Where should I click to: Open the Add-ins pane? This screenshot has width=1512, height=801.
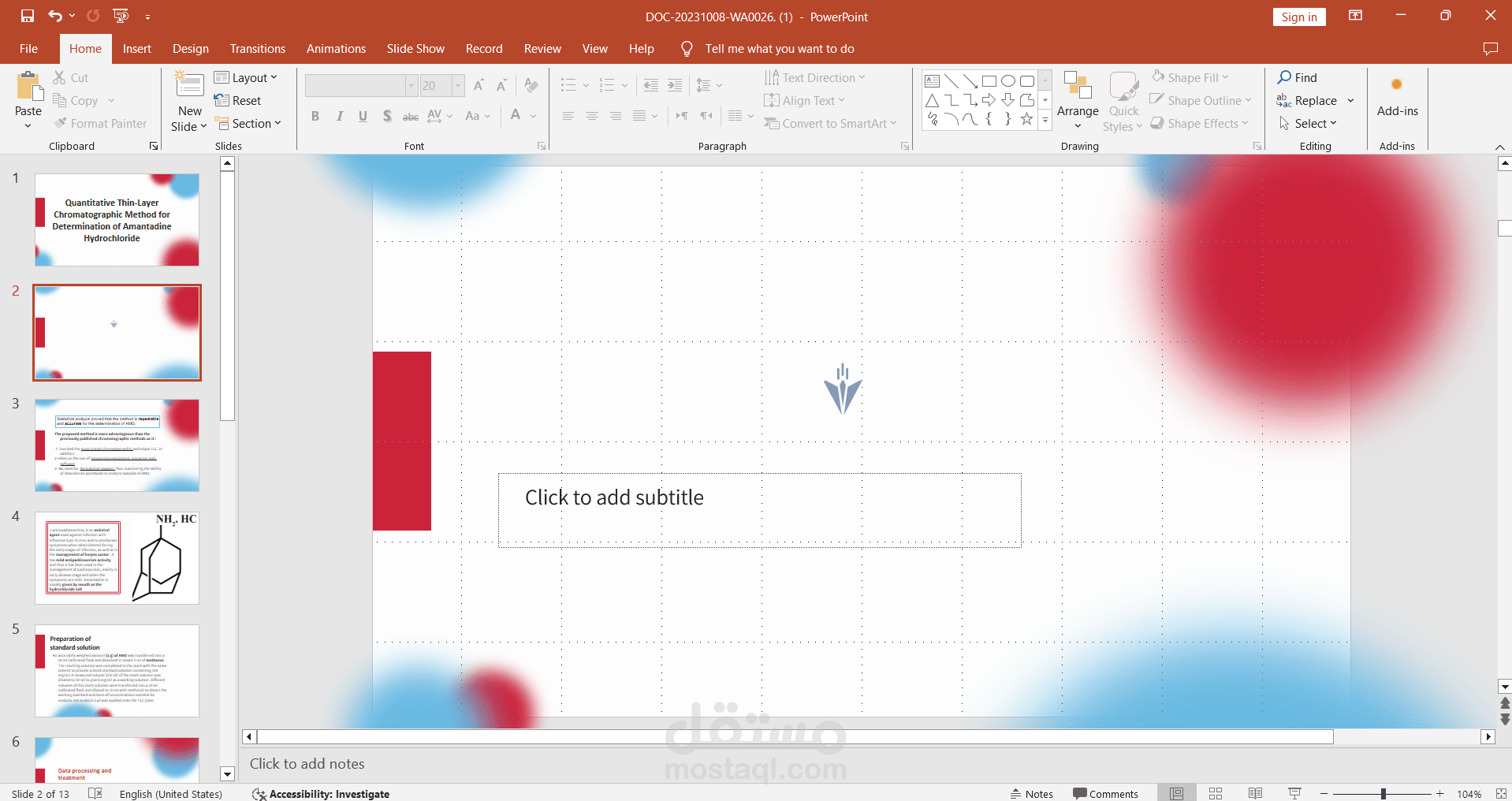tap(1397, 96)
